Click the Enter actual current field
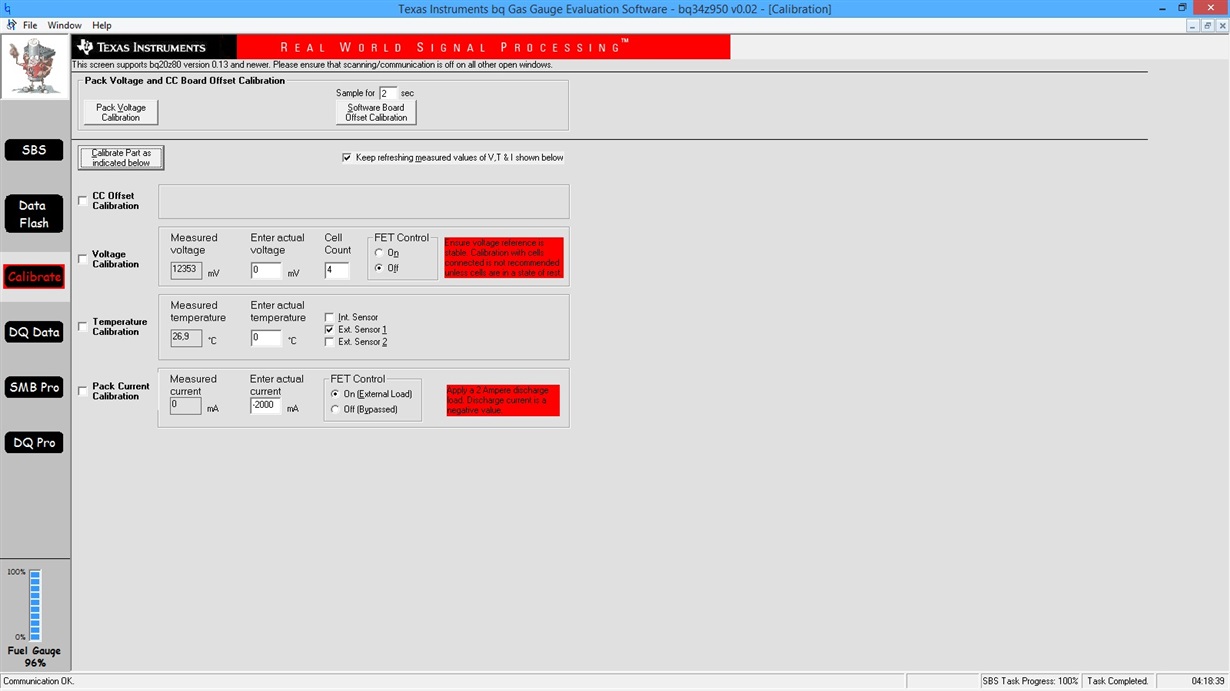This screenshot has height=691, width=1230. click(x=266, y=406)
